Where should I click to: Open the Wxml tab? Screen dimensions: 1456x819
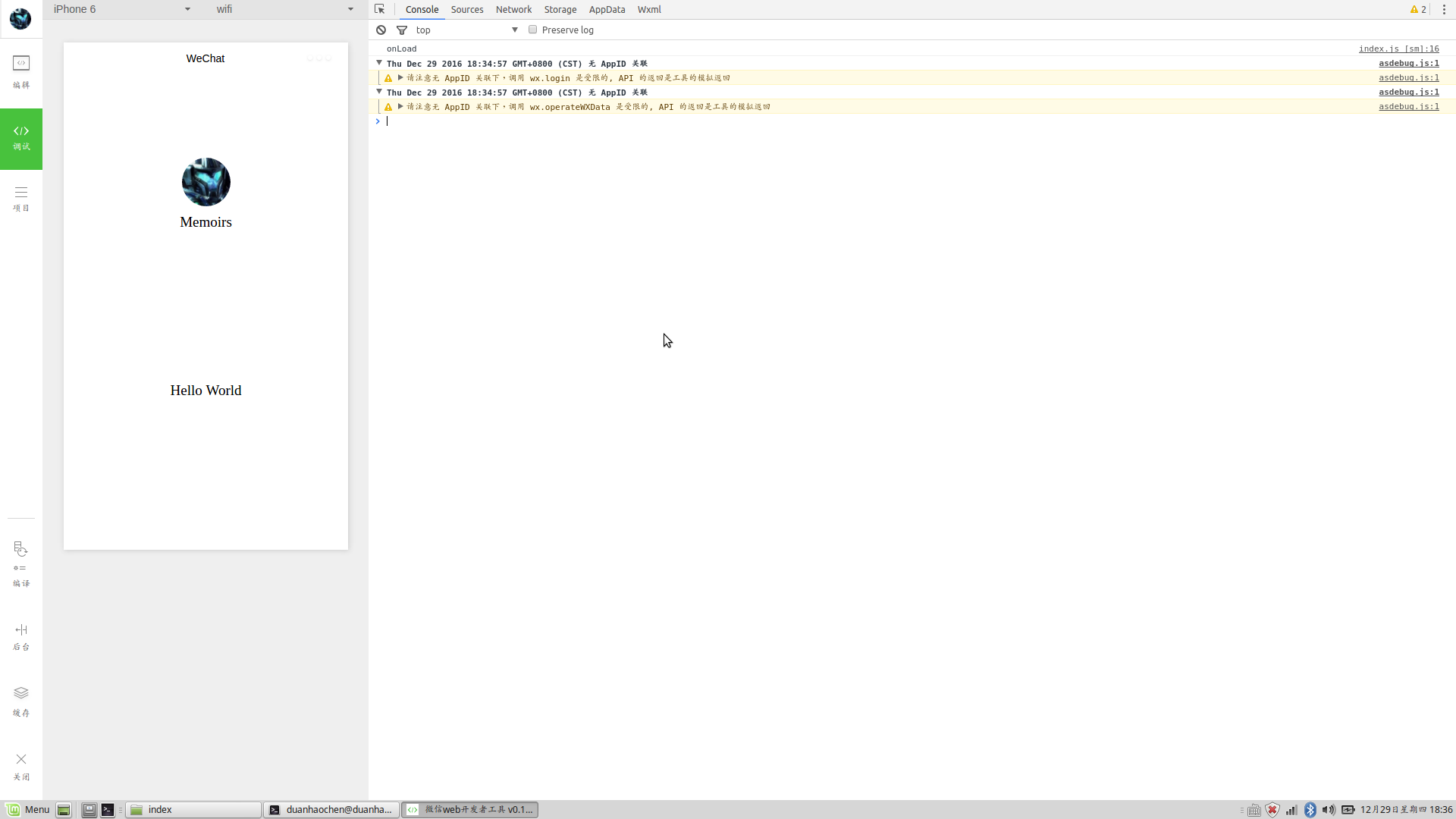click(x=649, y=9)
